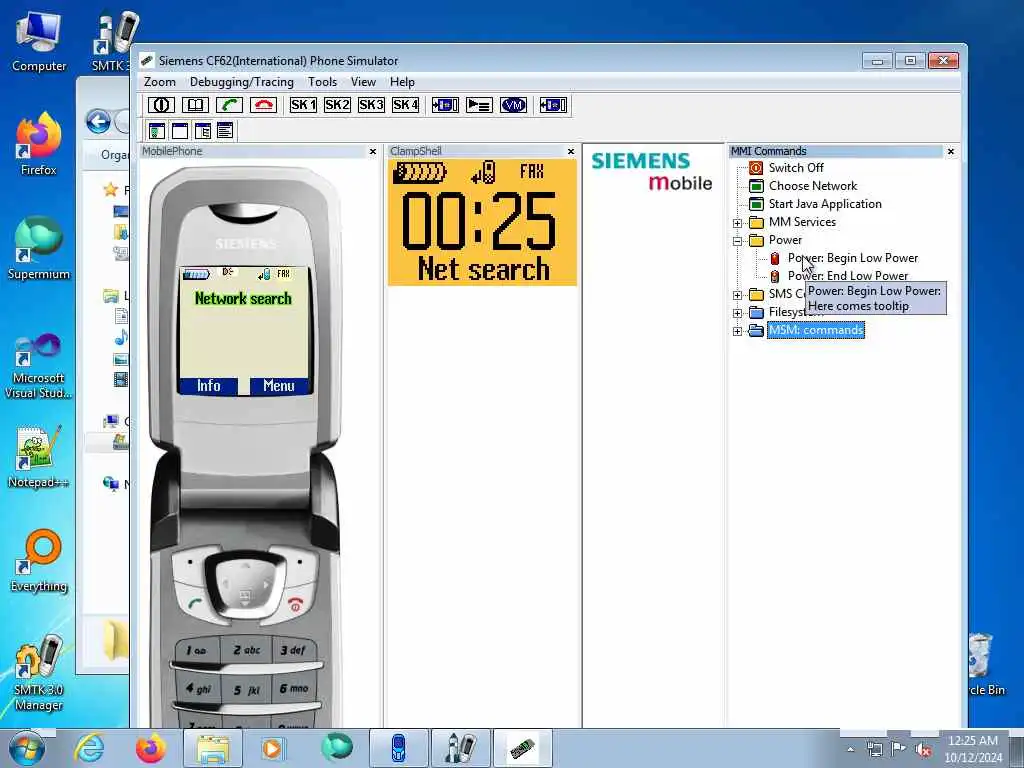Click the center navigation pad on the phone
1024x768 pixels.
coord(245,583)
